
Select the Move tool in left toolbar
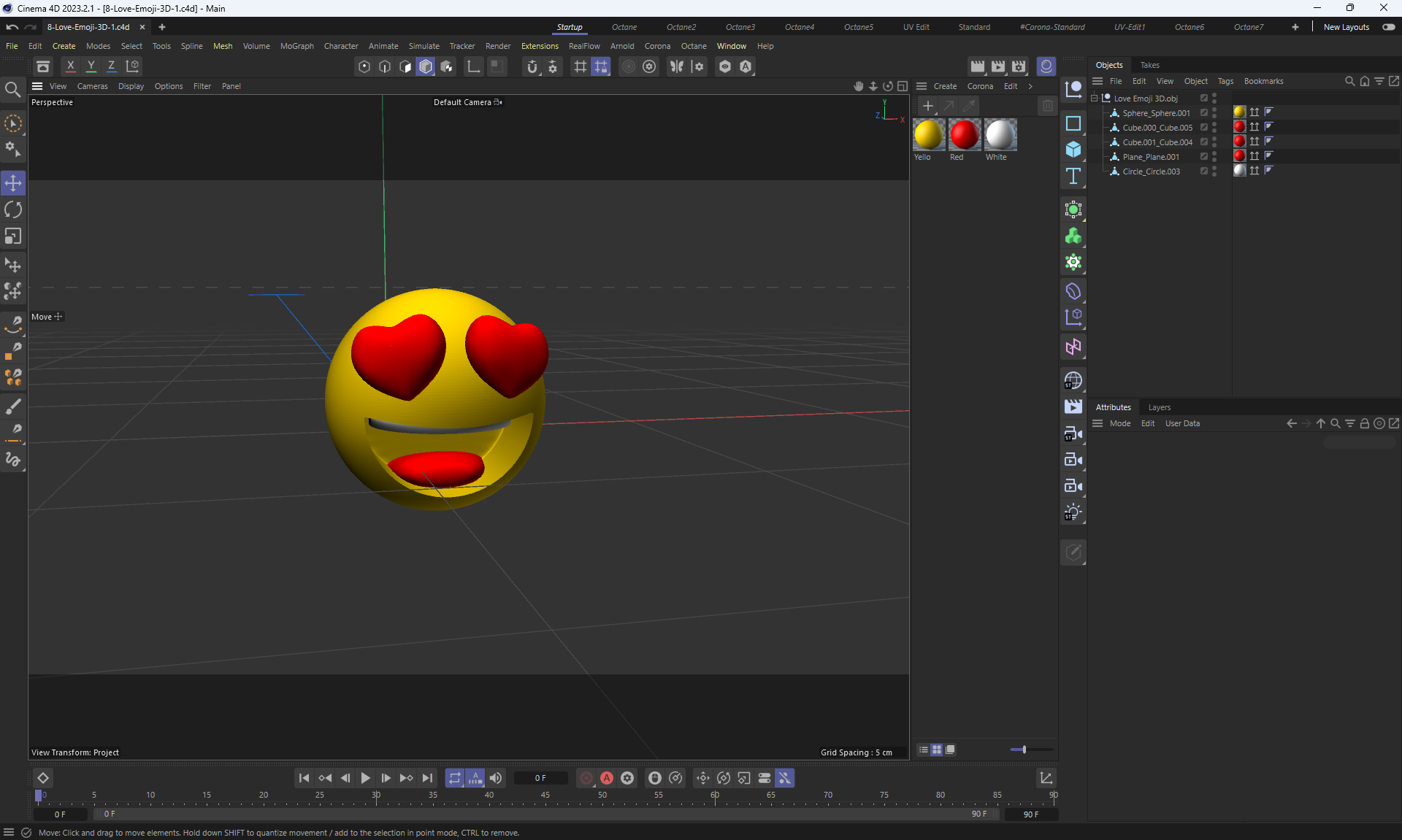(13, 183)
